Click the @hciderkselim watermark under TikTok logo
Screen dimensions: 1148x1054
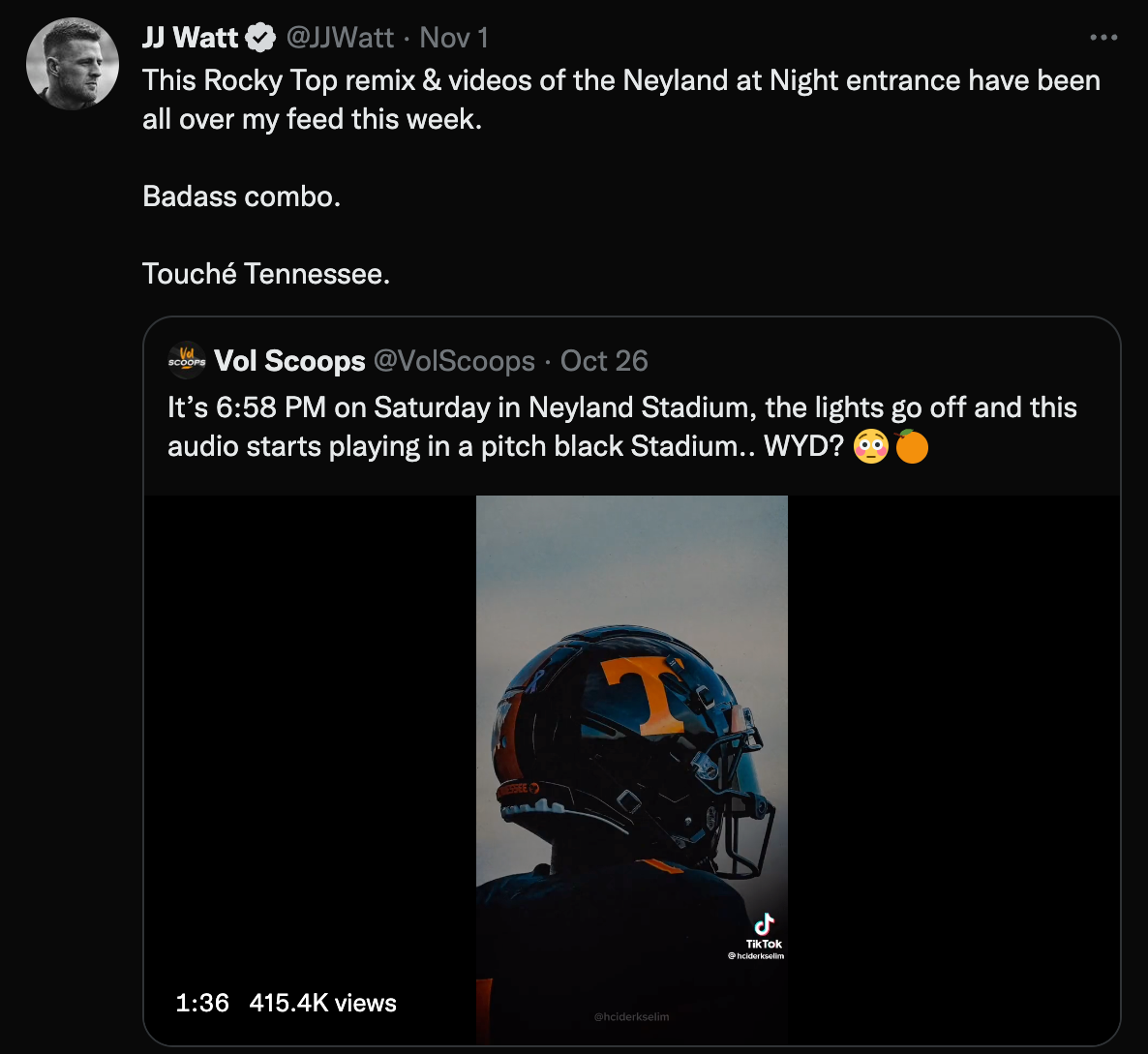[x=756, y=956]
